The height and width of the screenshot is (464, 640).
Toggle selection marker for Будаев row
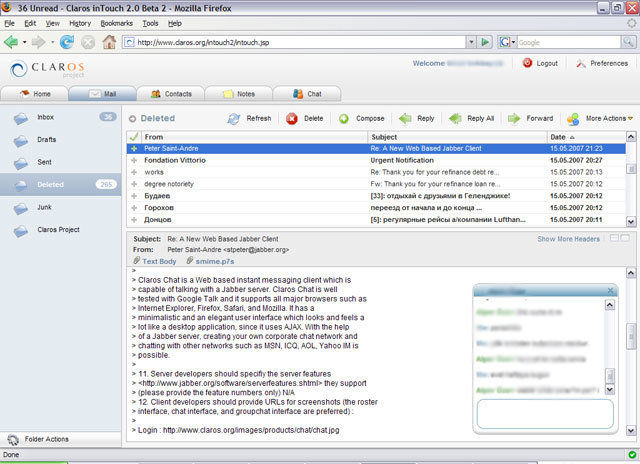click(x=134, y=196)
